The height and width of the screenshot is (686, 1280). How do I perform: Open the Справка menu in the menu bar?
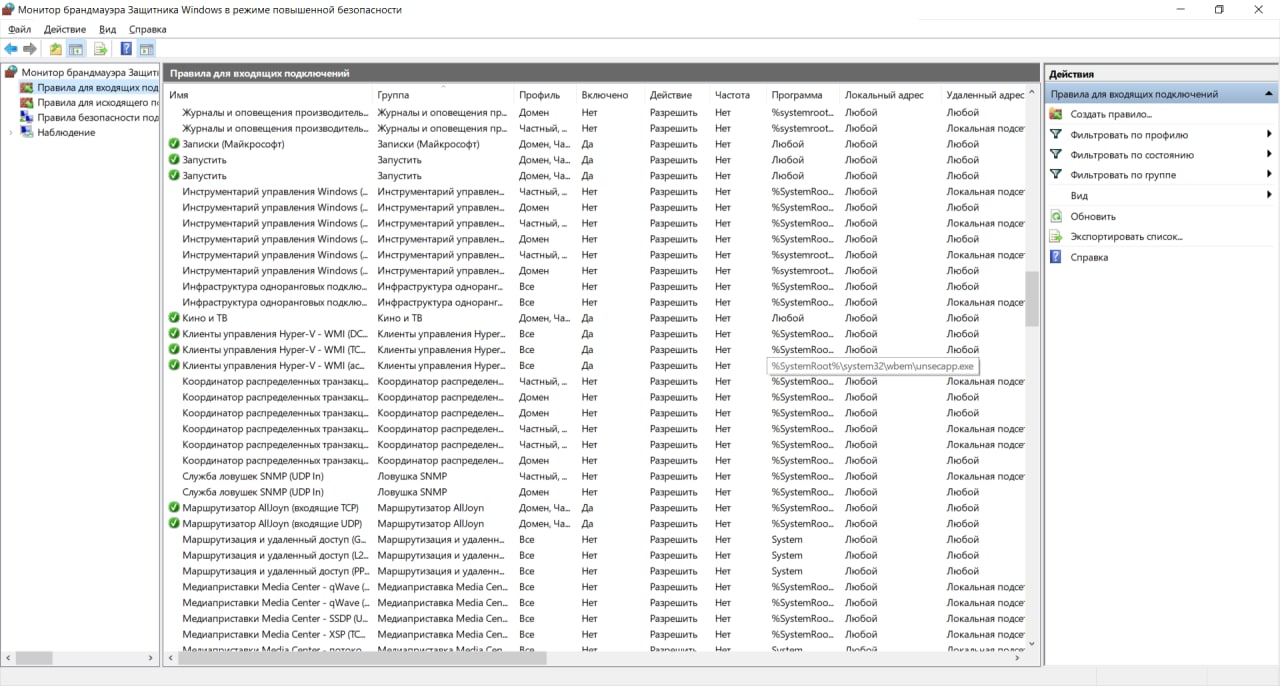[x=148, y=30]
